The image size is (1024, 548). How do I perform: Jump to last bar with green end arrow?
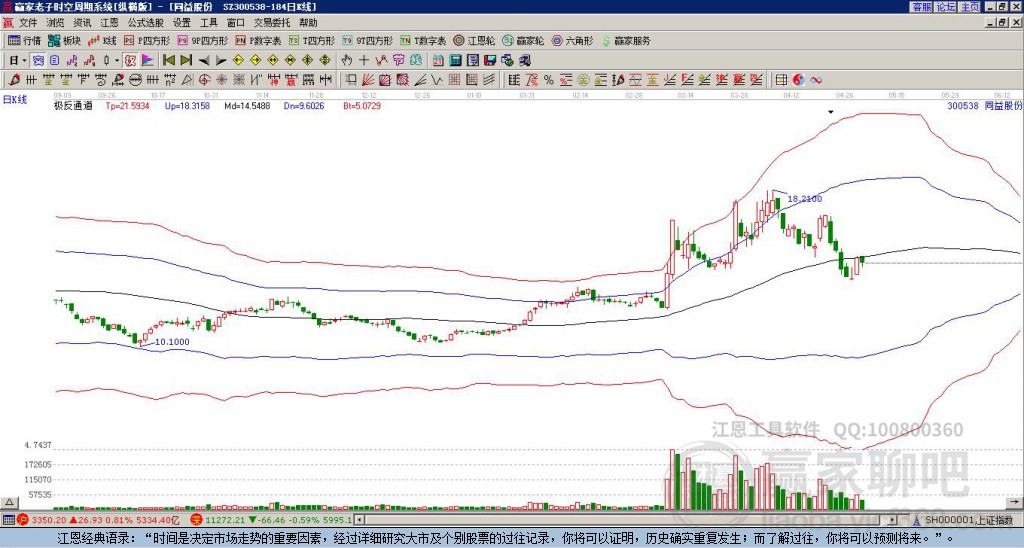coord(185,61)
